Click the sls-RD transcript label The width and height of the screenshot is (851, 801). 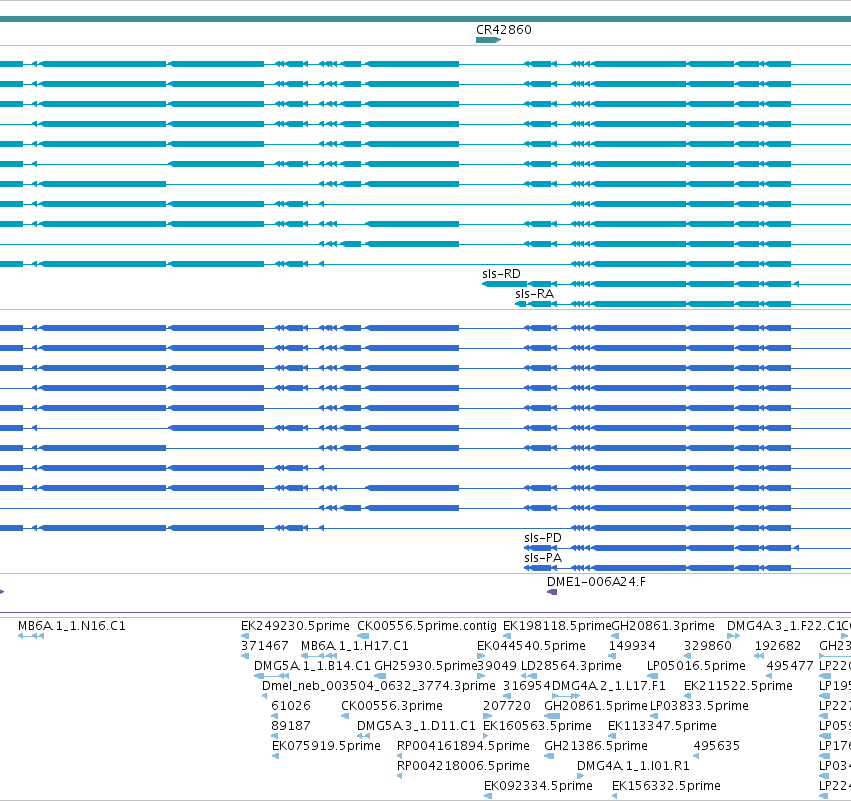coord(501,274)
